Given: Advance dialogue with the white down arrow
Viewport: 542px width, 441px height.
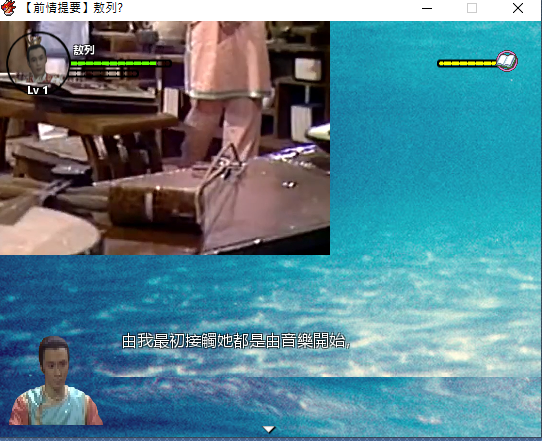Looking at the screenshot, I should [x=269, y=429].
